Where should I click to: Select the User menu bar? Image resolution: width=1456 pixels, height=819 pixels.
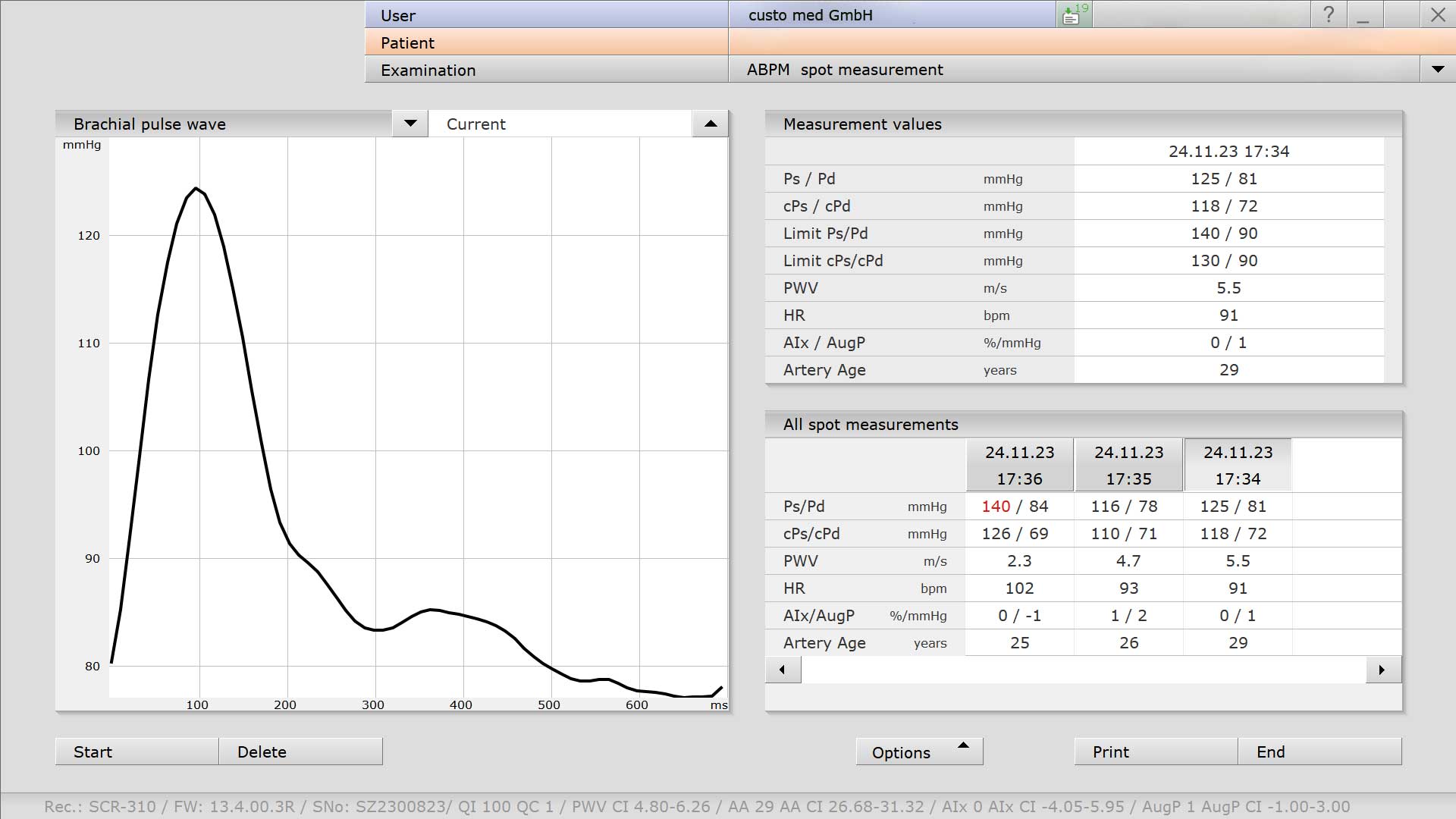click(546, 15)
